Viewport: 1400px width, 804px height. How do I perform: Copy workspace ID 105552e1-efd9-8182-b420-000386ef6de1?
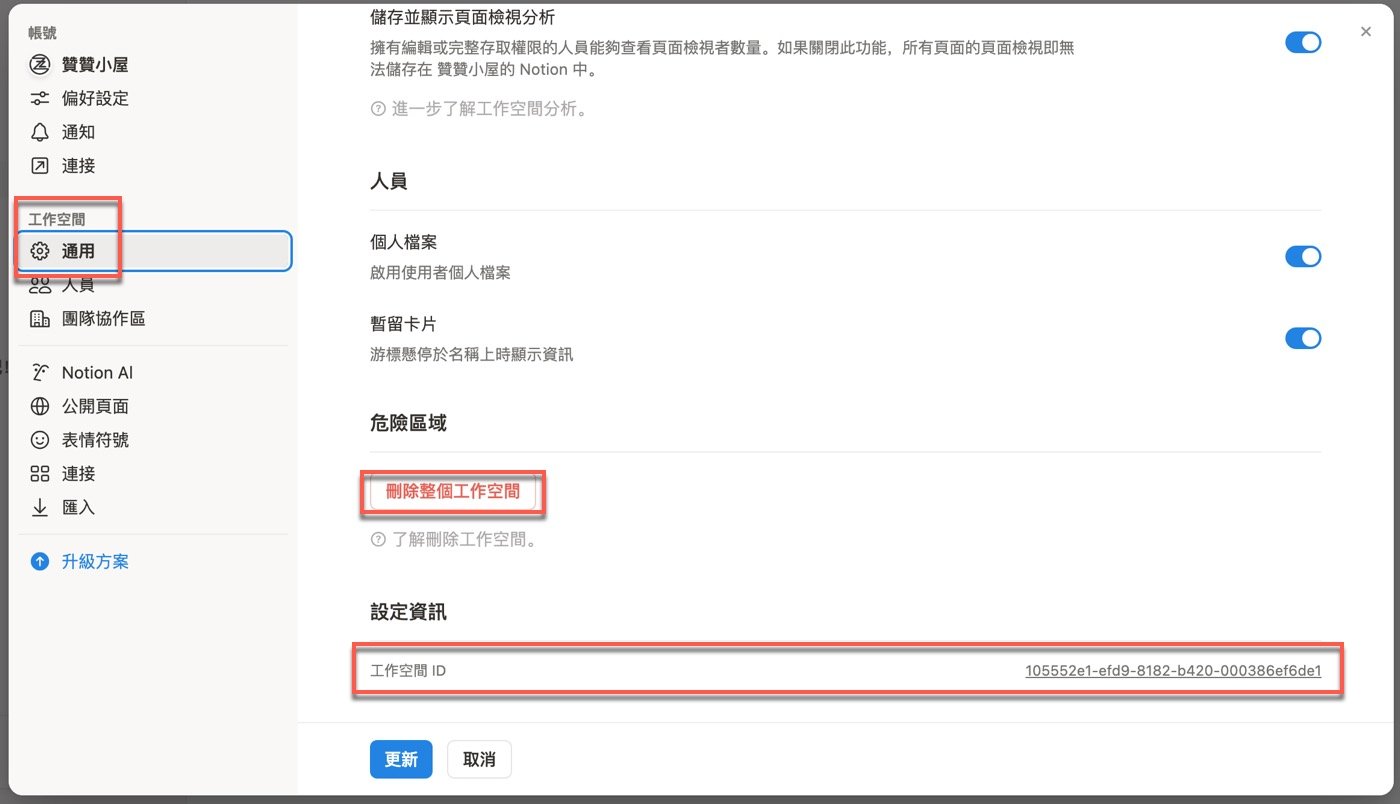point(1173,671)
